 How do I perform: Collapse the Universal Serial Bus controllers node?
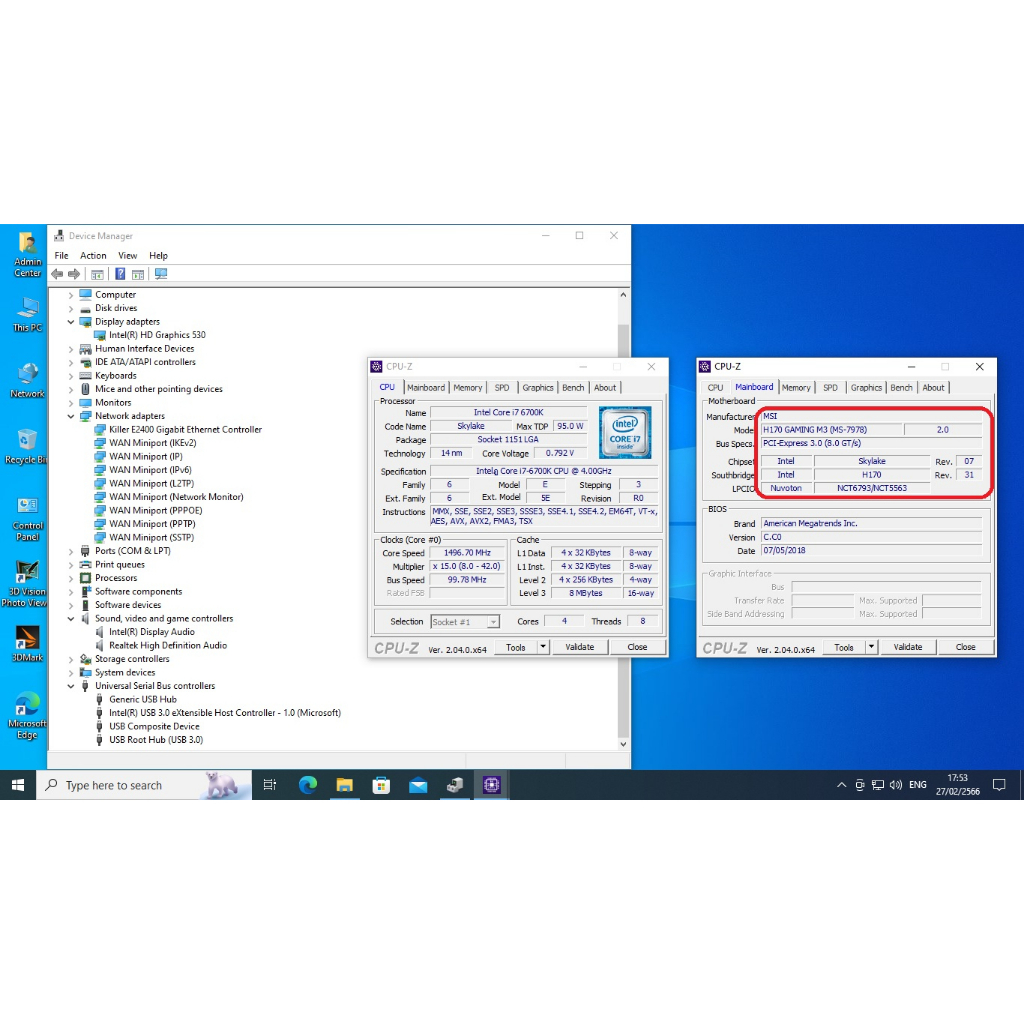pyautogui.click(x=71, y=686)
